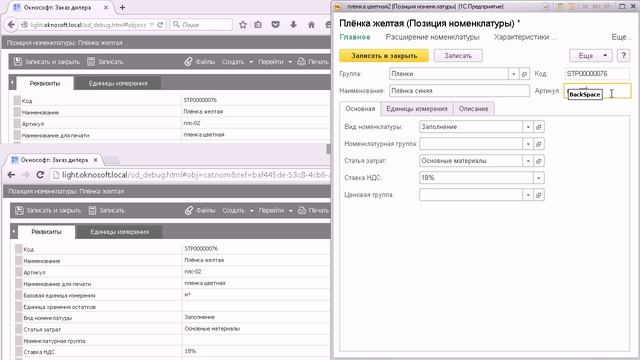Open URL history dropdown in Firefox address bar
The height and width of the screenshot is (360, 640).
[x=152, y=25]
